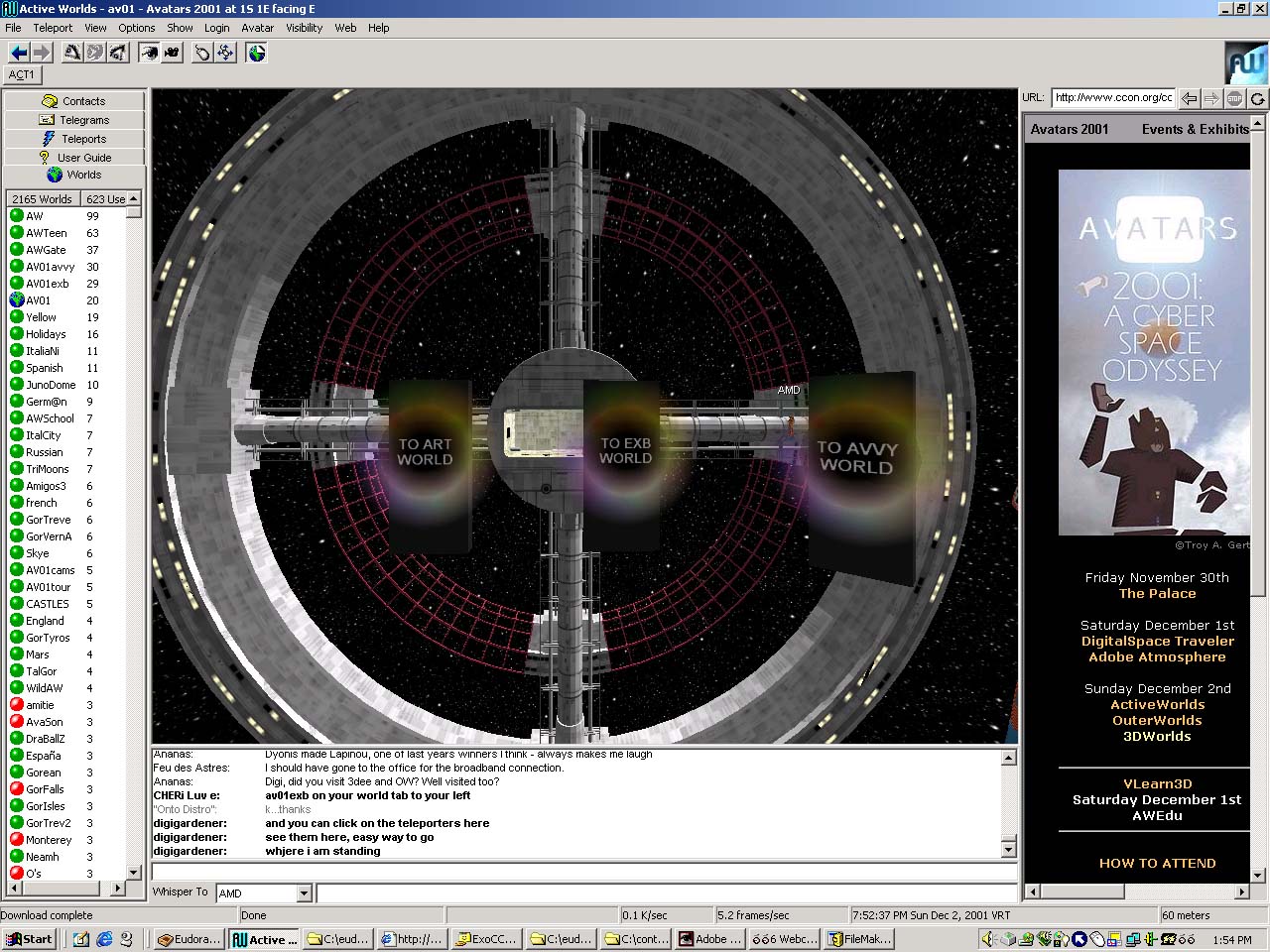Viewport: 1270px width, 952px height.
Task: Click the HOW TO ATTEND link
Action: pos(1157,863)
